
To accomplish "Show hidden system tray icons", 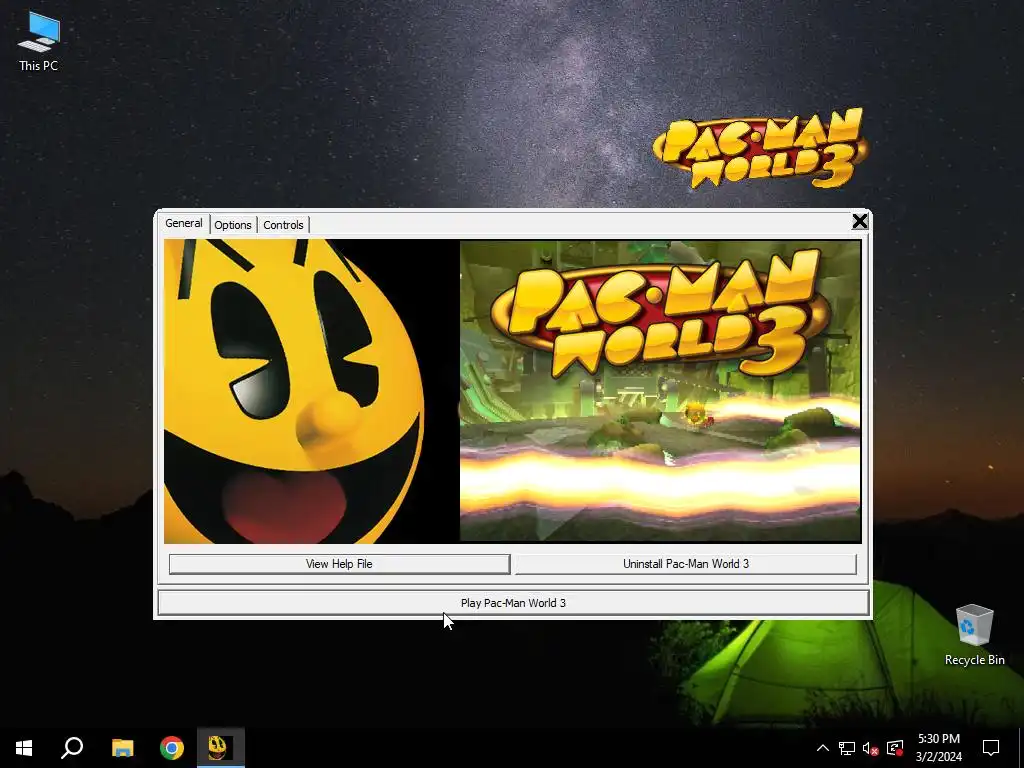I will tap(823, 748).
